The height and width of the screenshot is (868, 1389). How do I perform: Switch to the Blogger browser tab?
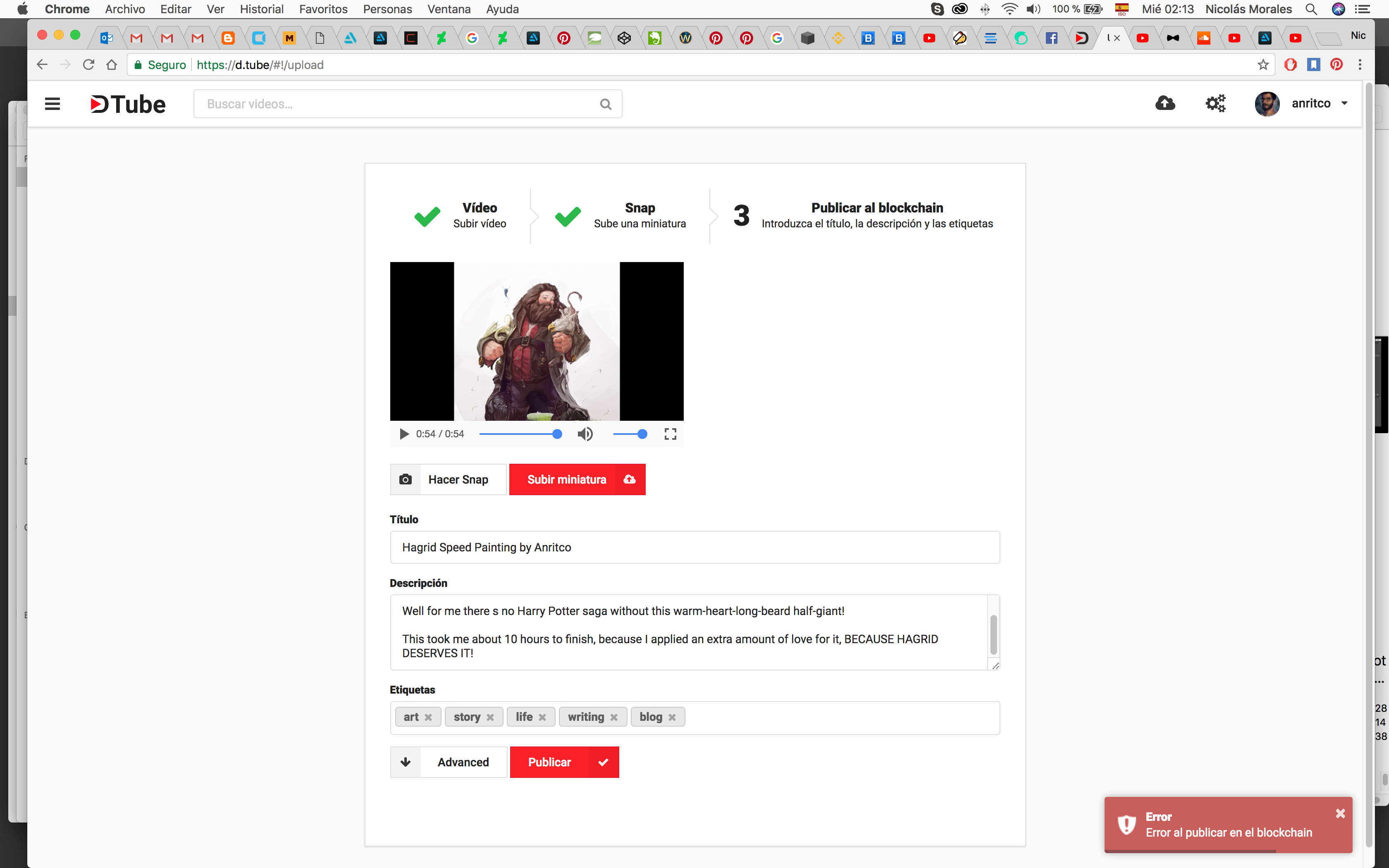click(x=228, y=38)
